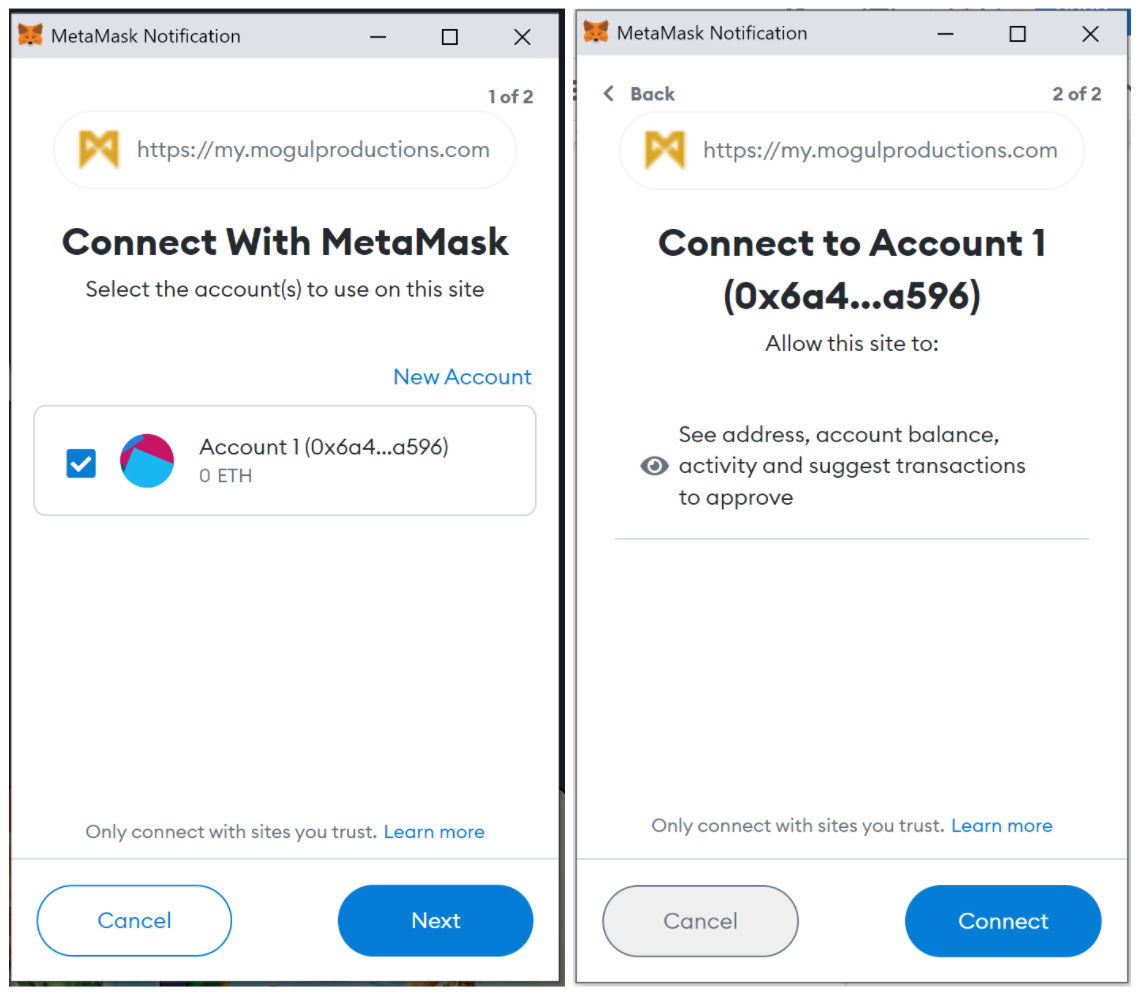
Task: Click the Account 1 colorful avatar icon
Action: pyautogui.click(x=147, y=461)
